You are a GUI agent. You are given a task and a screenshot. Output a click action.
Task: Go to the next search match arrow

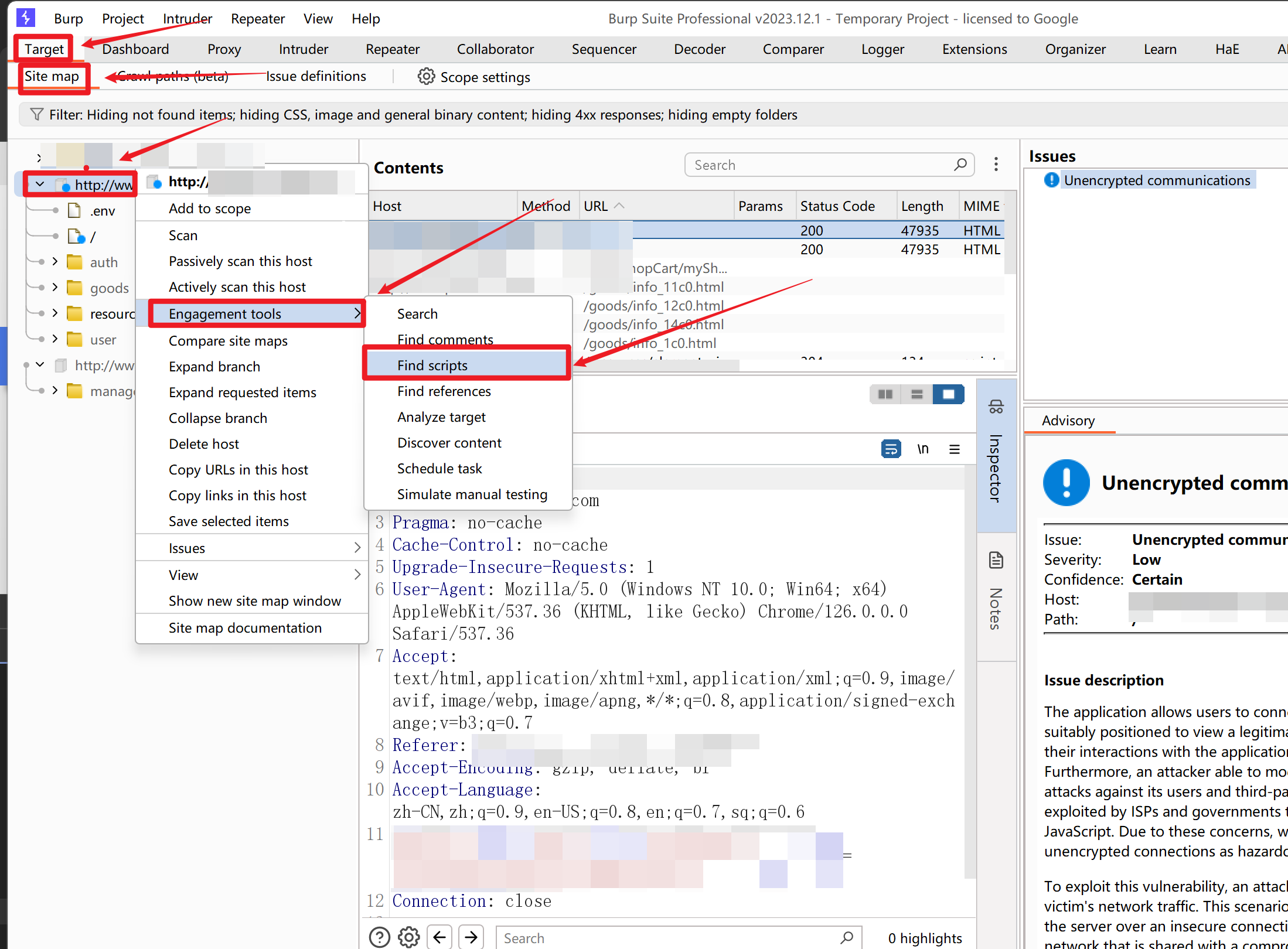coord(471,937)
